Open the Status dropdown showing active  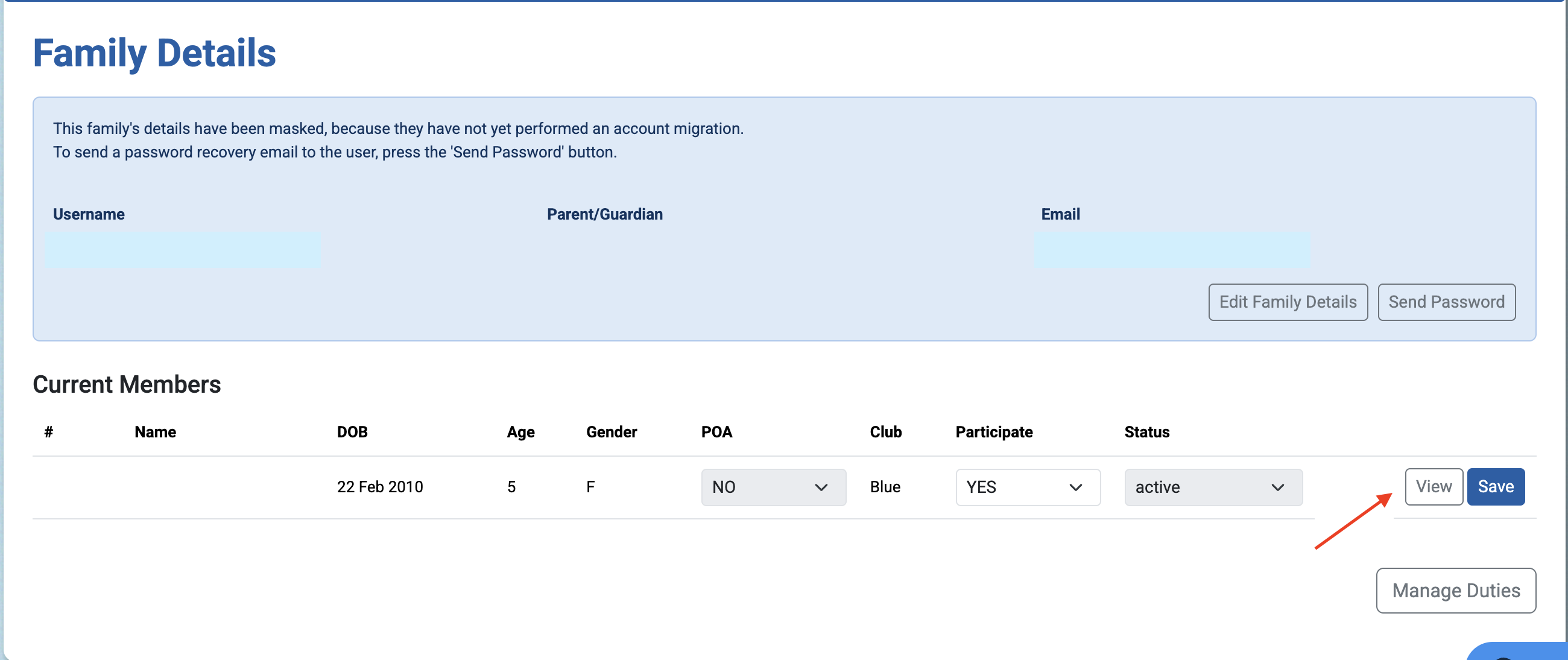coord(1213,487)
